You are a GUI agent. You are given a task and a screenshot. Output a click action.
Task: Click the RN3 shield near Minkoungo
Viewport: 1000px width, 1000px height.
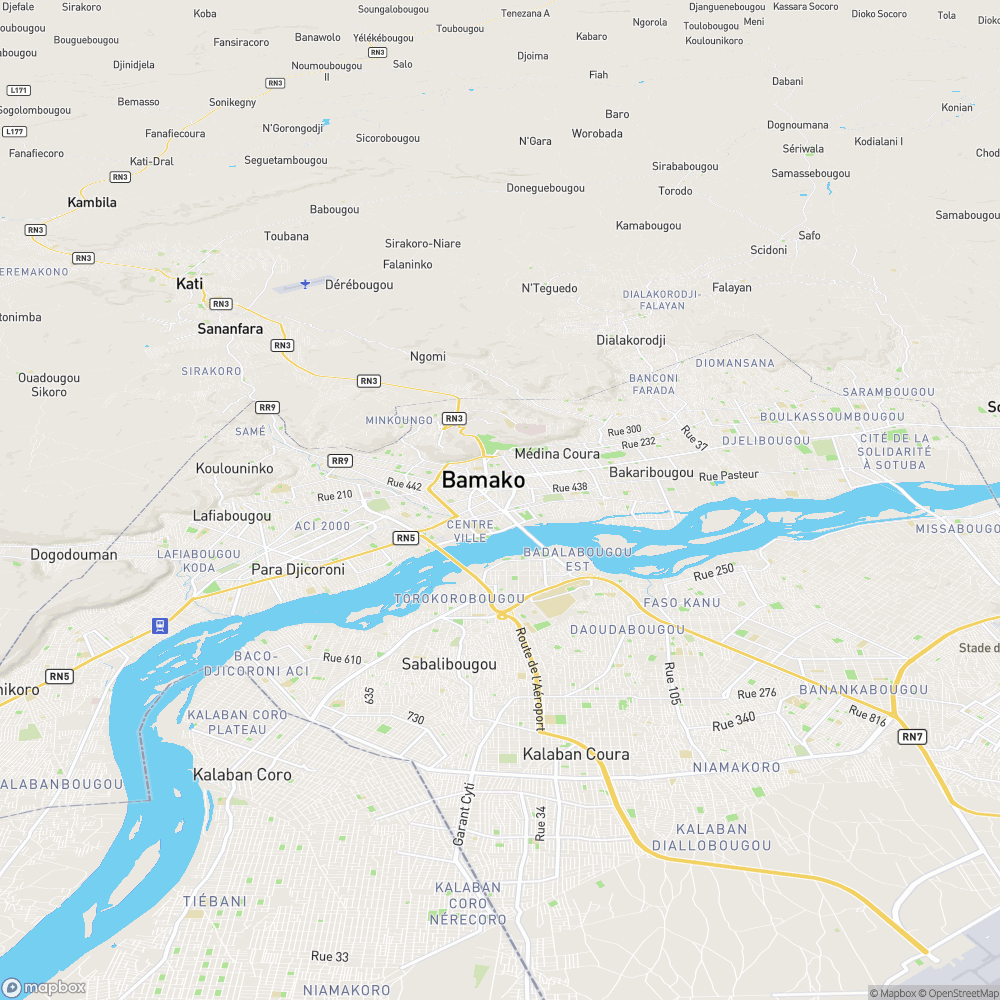click(453, 418)
